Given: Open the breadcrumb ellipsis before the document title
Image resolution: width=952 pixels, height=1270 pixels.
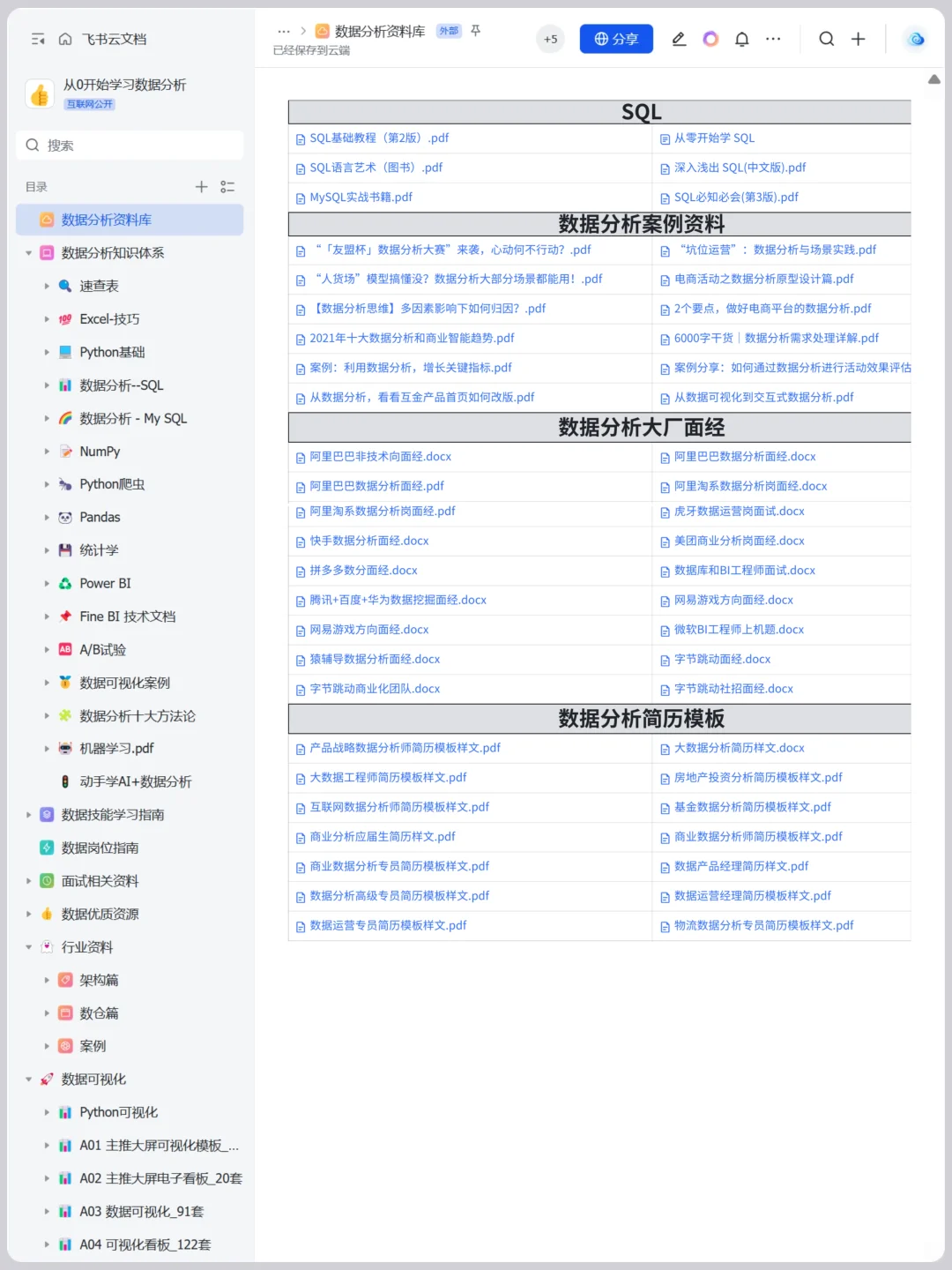Looking at the screenshot, I should (284, 31).
